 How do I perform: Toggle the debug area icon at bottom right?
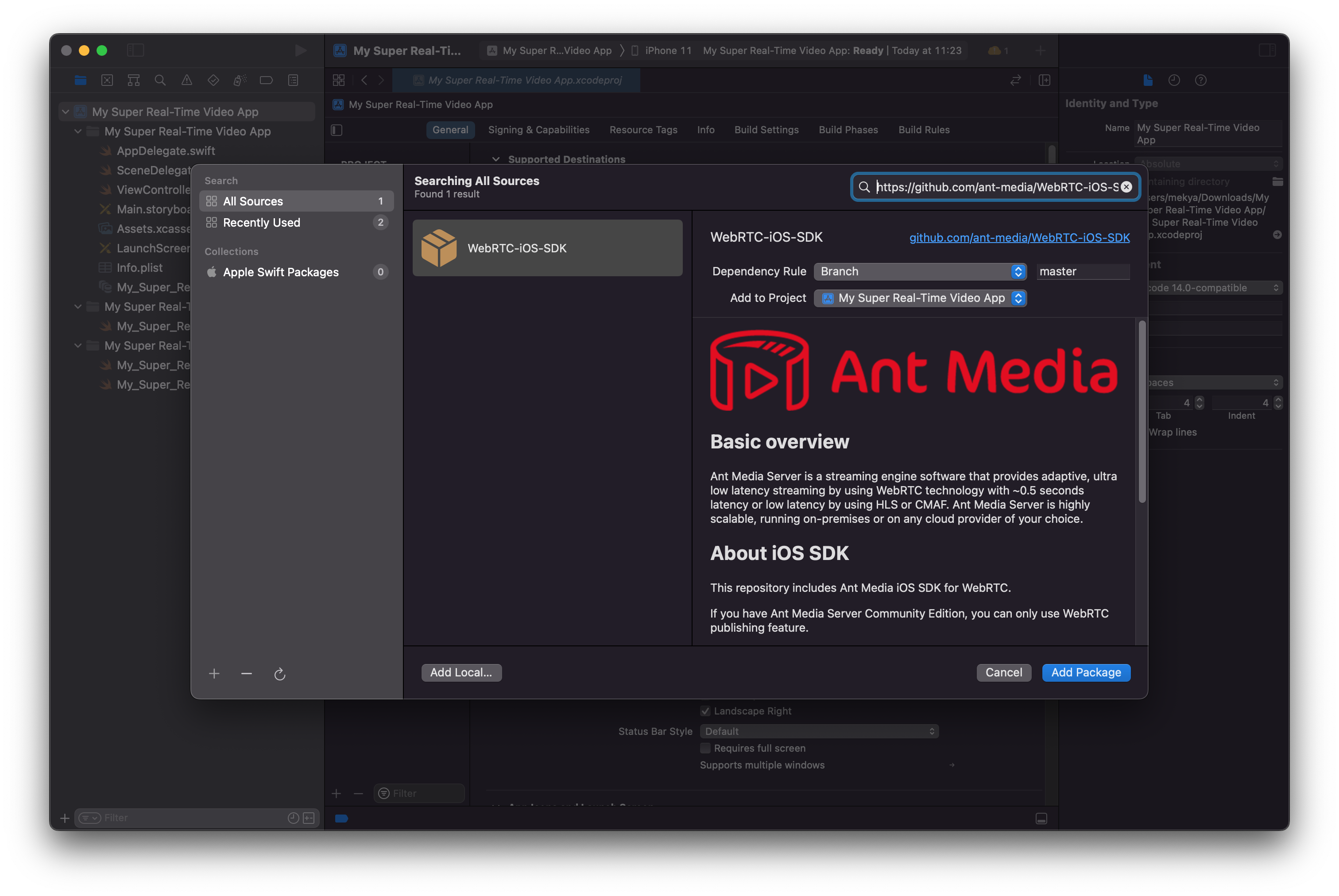click(x=1041, y=818)
